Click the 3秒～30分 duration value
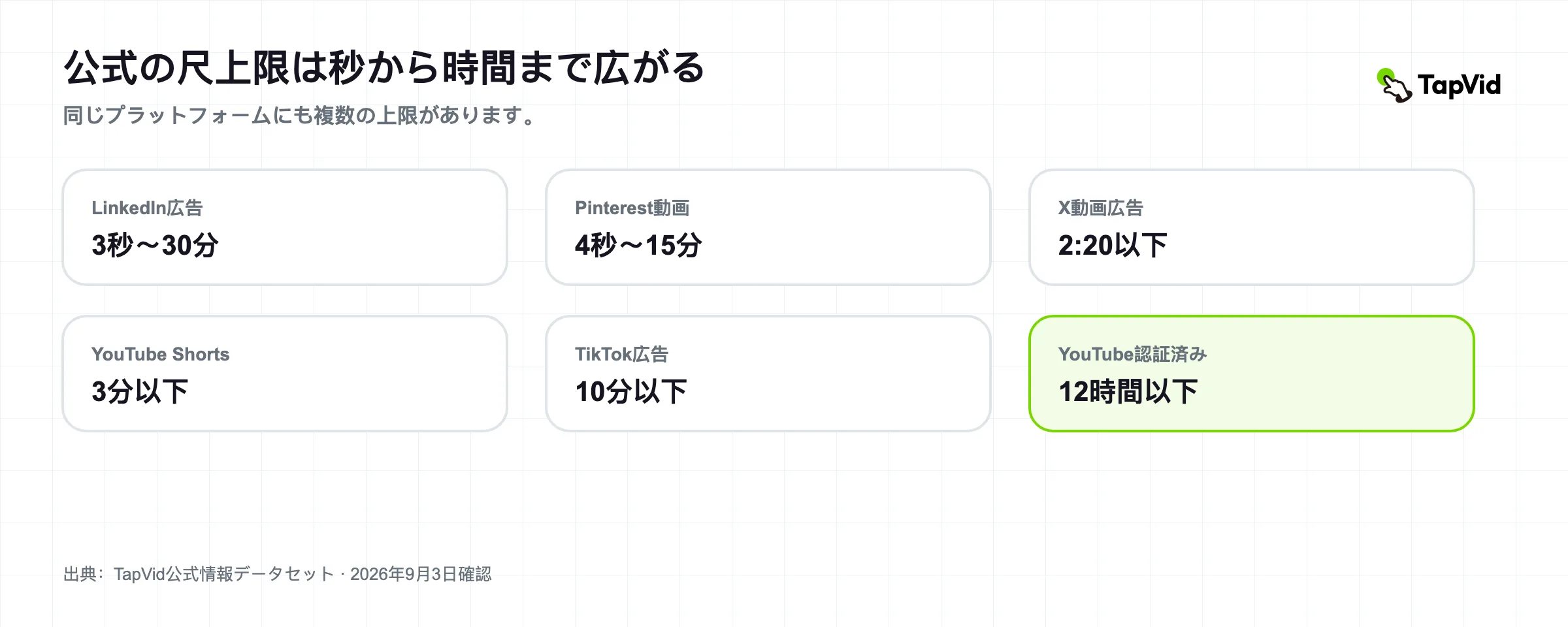 155,246
